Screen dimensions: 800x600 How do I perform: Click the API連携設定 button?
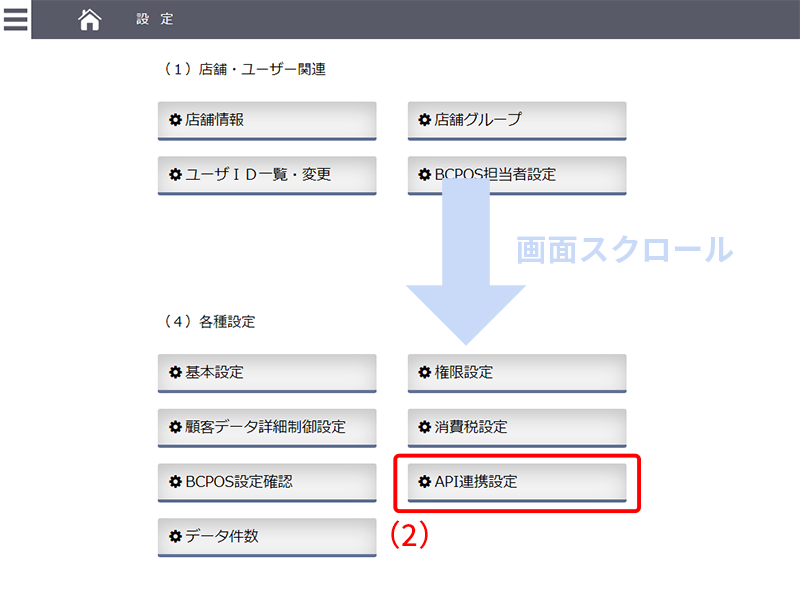coord(517,481)
